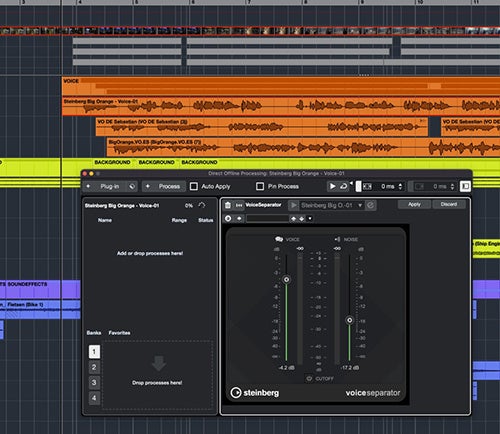Viewport: 500px width, 434px height.
Task: Select the VOICE folder part
Action: (x=281, y=86)
